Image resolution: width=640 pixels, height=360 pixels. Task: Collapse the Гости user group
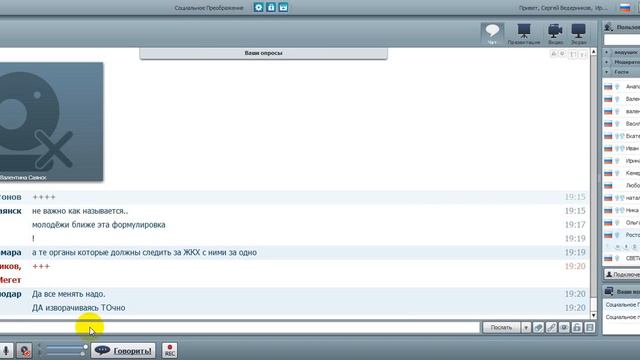pos(621,72)
